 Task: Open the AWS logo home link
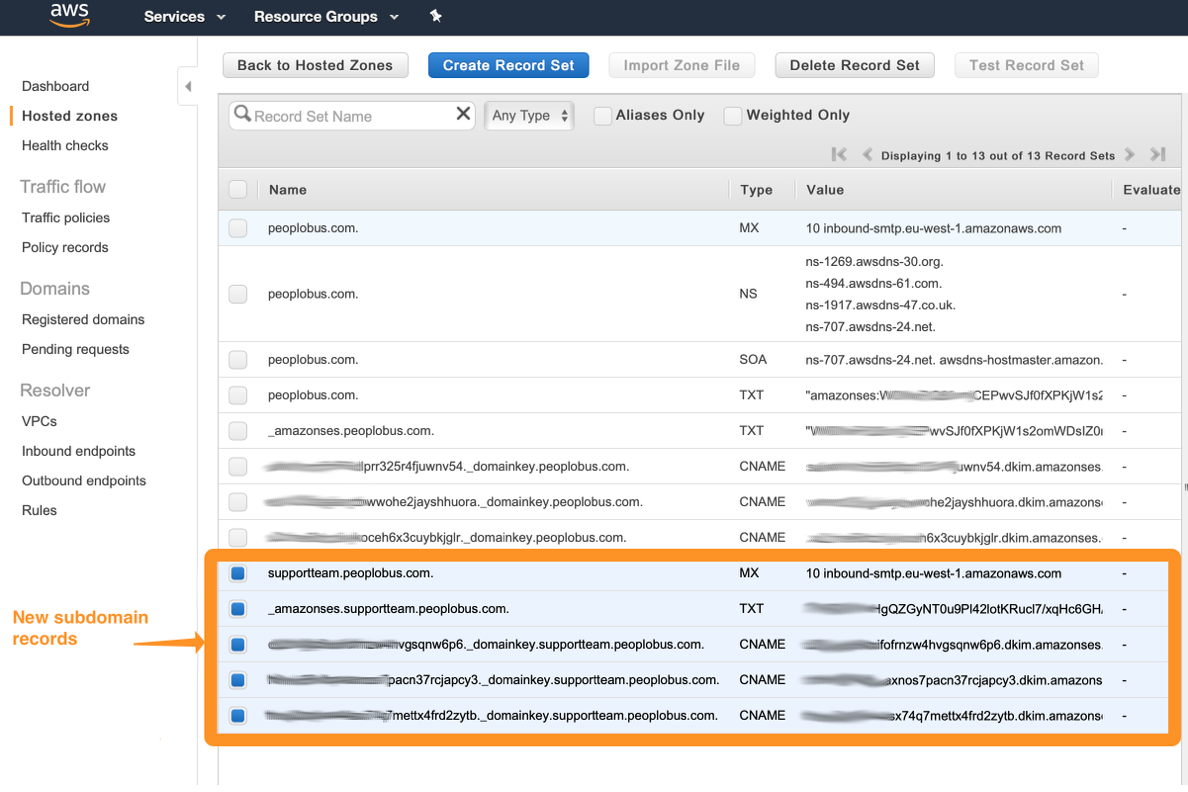[70, 15]
